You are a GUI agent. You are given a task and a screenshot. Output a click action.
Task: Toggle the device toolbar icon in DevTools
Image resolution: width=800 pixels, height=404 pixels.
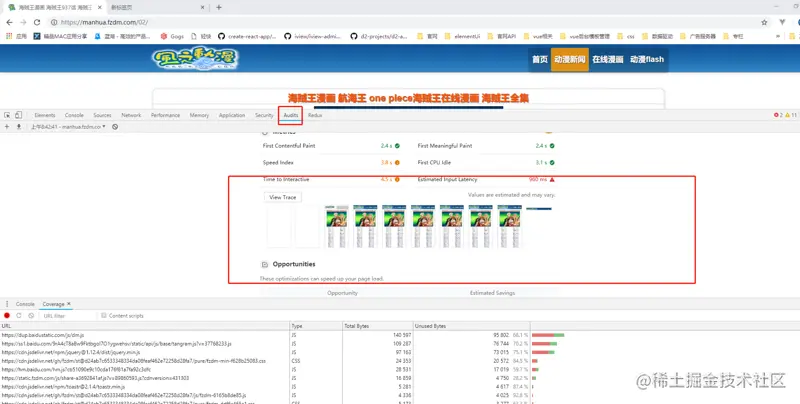pos(18,115)
